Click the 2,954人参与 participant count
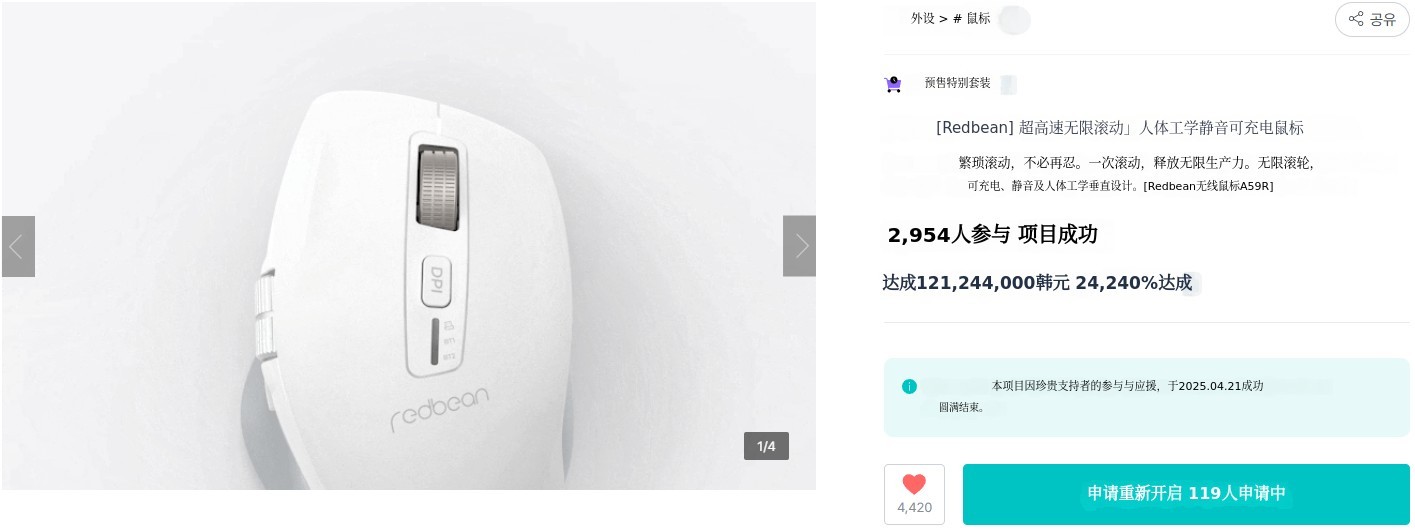 941,235
